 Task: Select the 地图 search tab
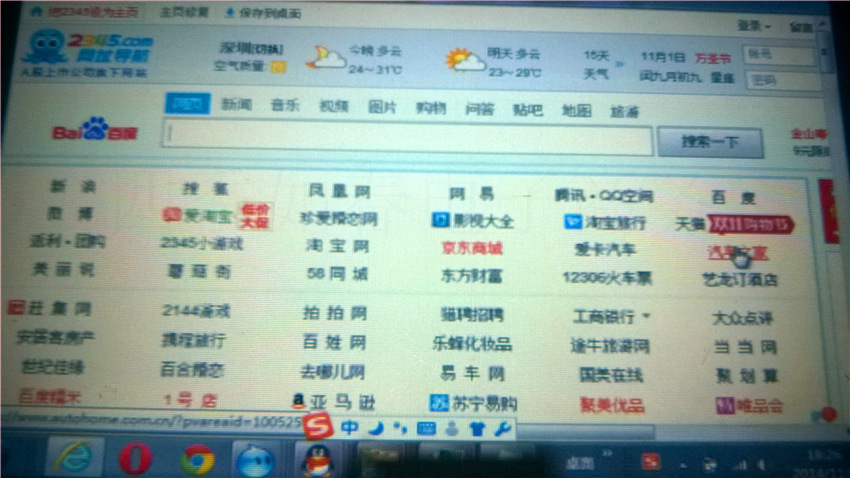576,111
